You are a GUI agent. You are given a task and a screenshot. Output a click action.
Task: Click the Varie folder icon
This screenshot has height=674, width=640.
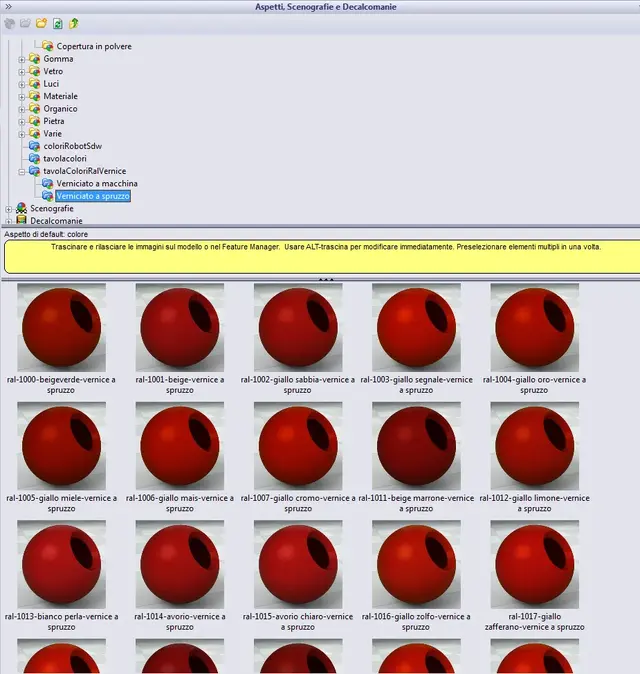34,134
